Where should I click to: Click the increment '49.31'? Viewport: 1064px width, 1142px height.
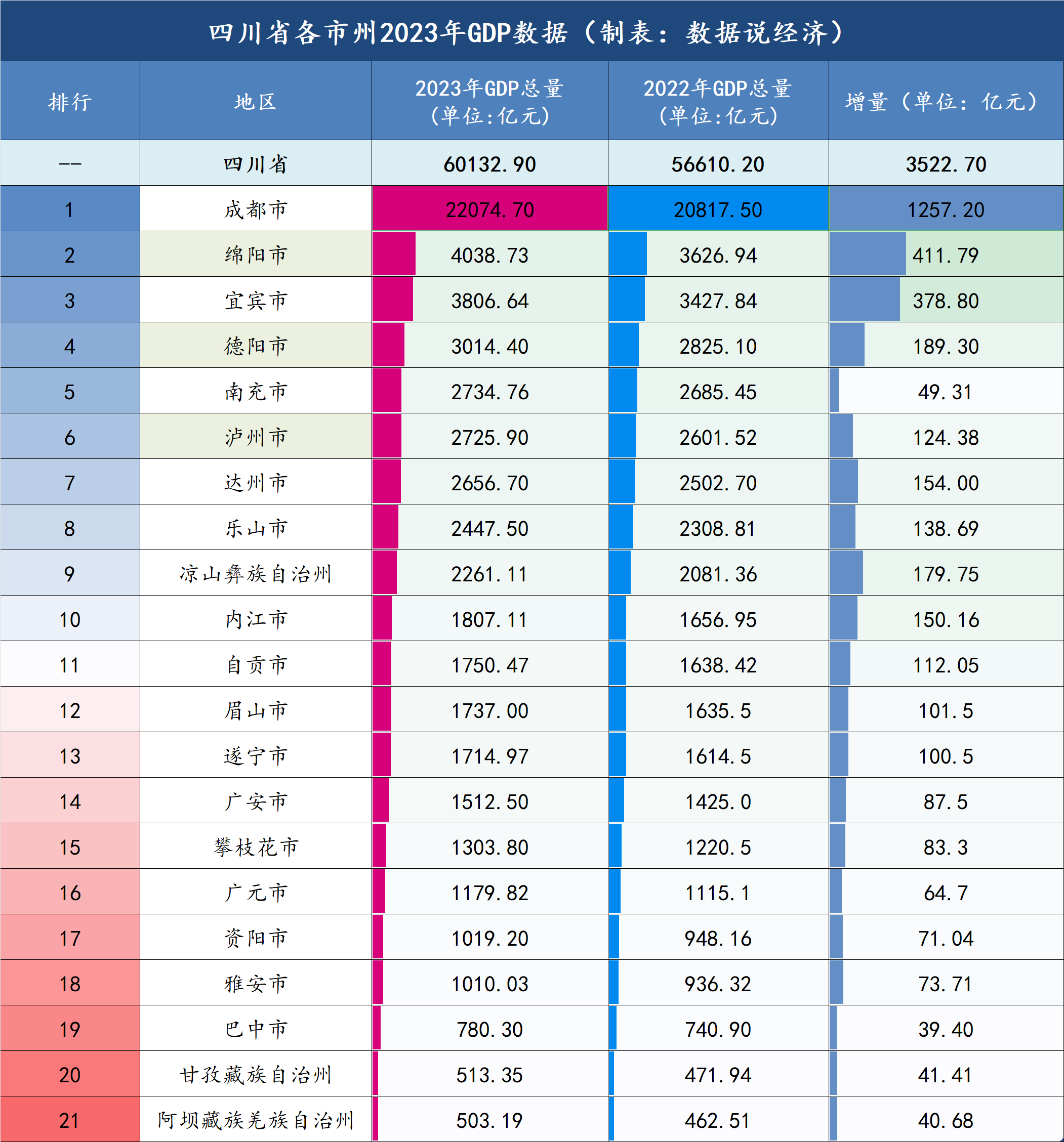pyautogui.click(x=946, y=392)
